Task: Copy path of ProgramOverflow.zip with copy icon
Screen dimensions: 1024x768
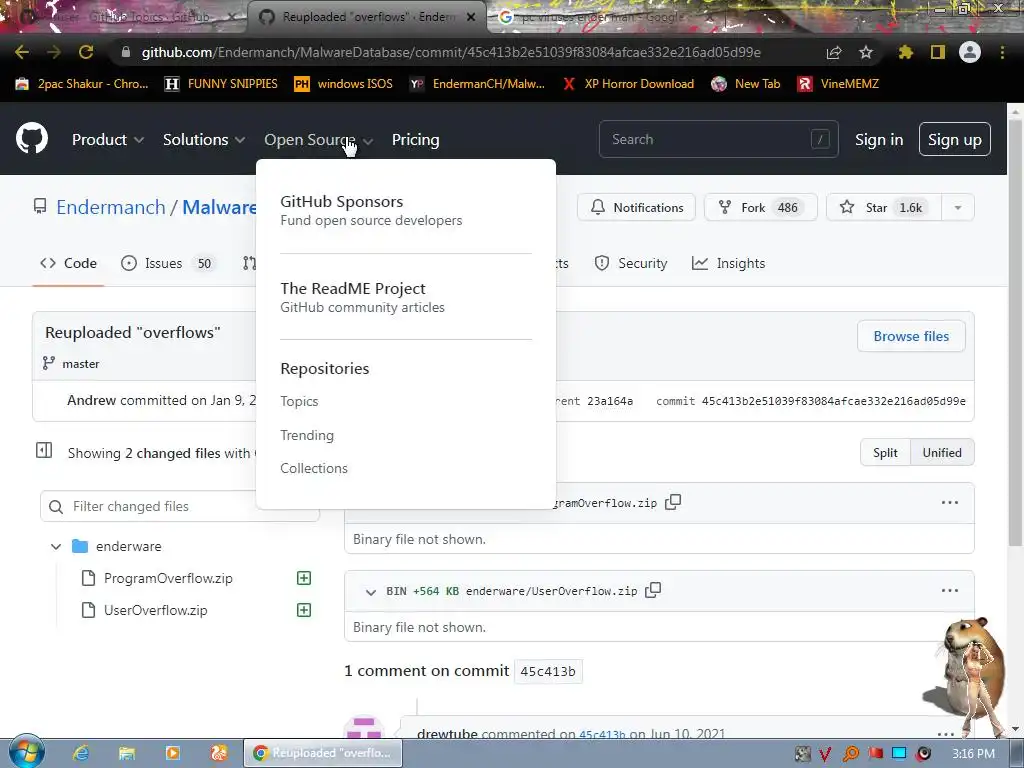Action: pyautogui.click(x=673, y=502)
